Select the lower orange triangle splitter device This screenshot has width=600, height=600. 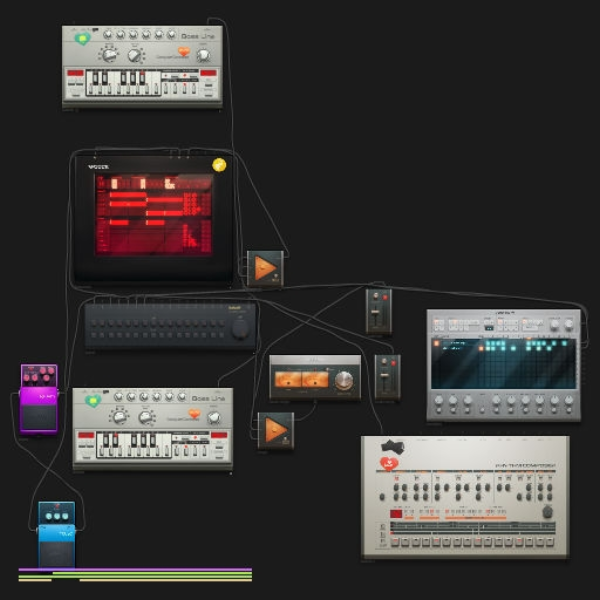pos(276,430)
